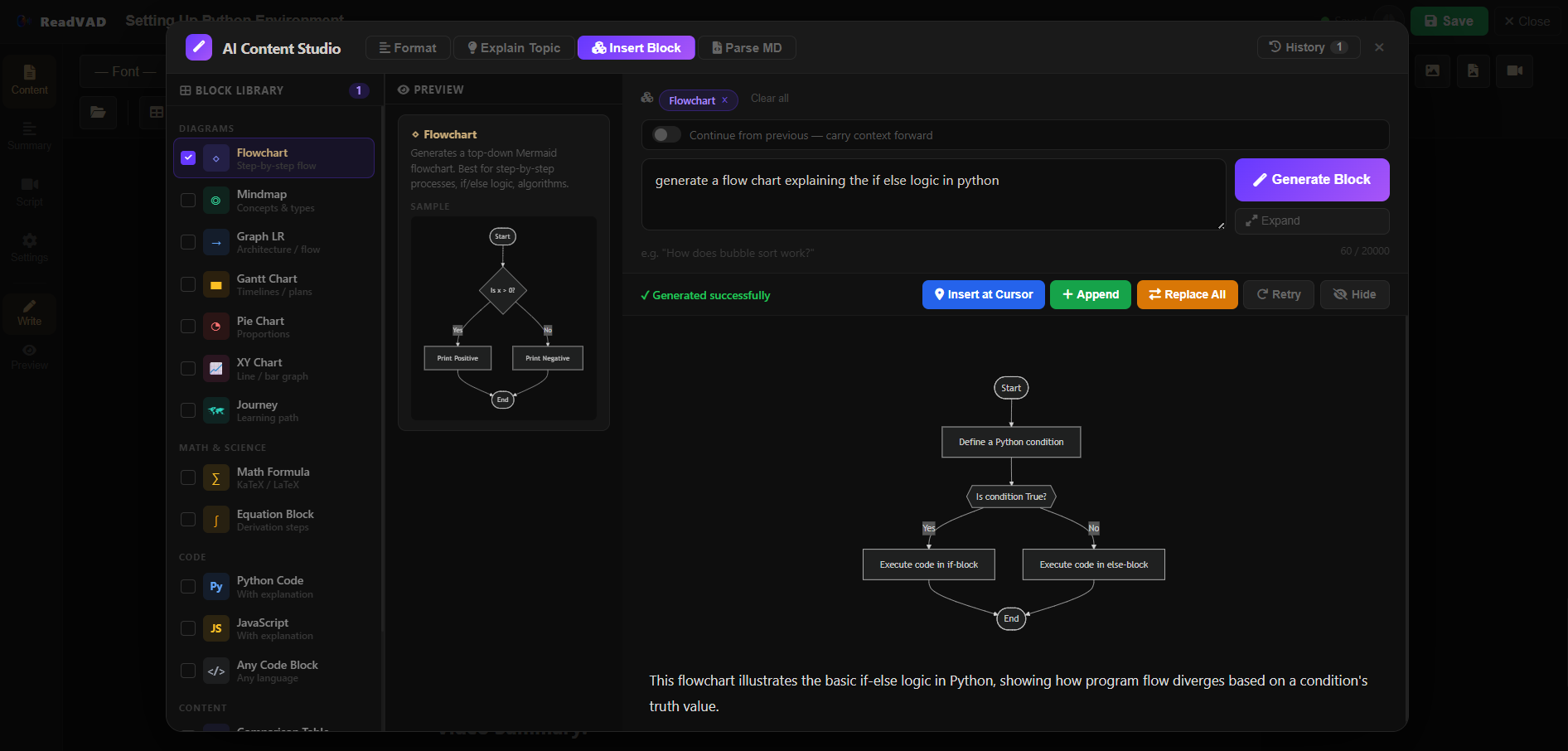
Task: Close the AI Content Studio dialog
Action: [1379, 47]
